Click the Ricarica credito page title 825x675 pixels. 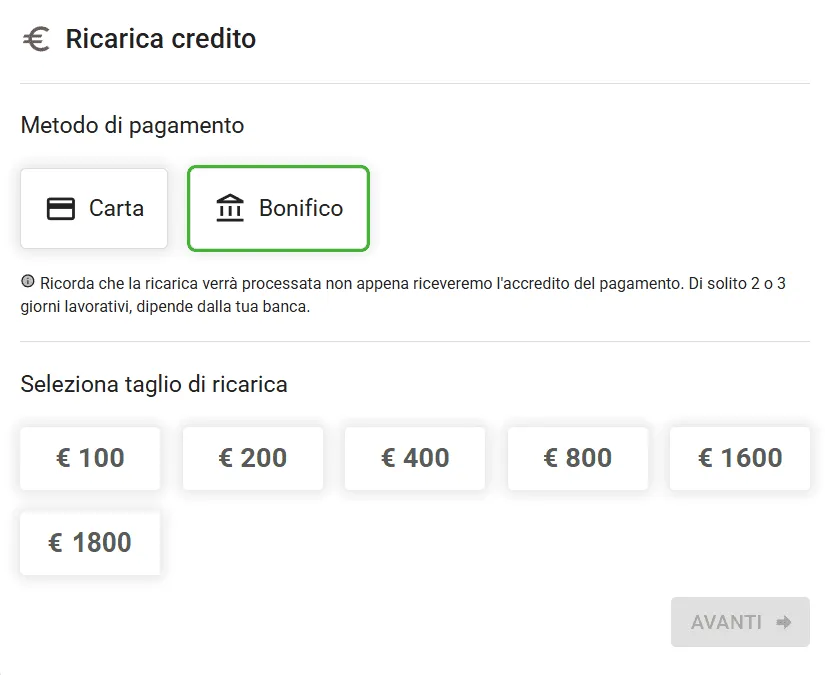[x=161, y=39]
